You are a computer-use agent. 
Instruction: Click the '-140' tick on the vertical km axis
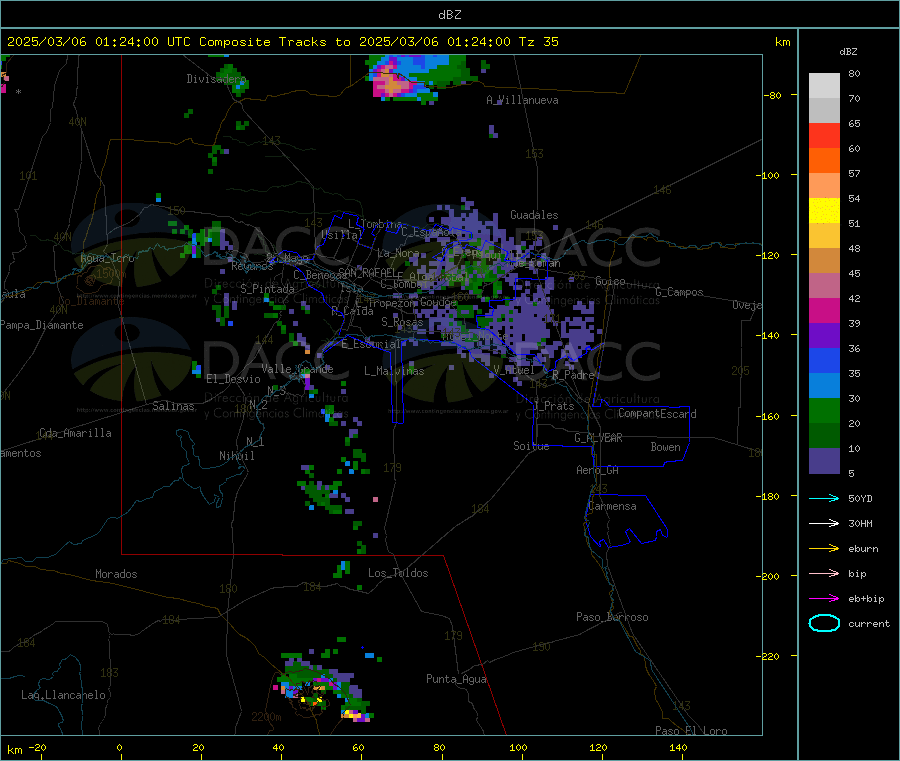coord(770,335)
